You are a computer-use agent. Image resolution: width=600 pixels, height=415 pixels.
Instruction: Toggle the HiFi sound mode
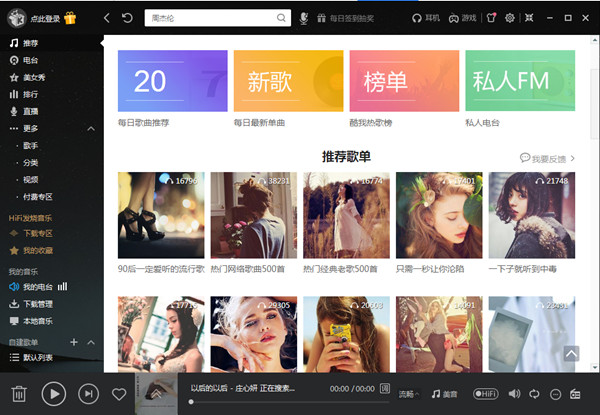click(486, 394)
